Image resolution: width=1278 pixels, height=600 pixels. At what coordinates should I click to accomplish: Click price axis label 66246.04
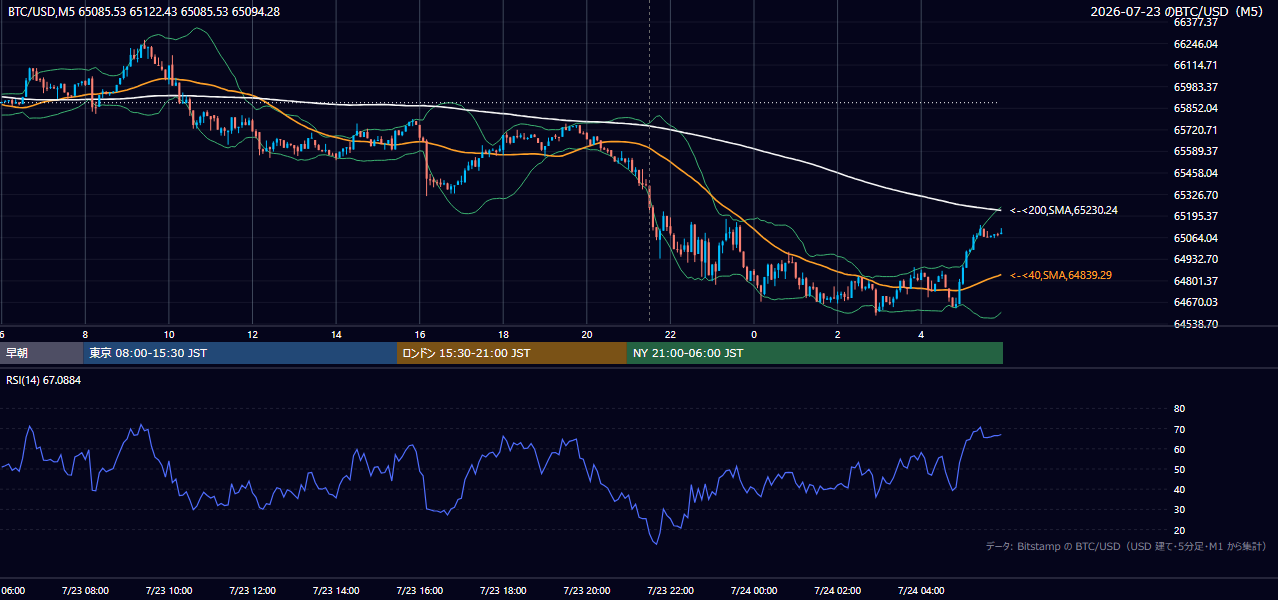click(x=1195, y=44)
